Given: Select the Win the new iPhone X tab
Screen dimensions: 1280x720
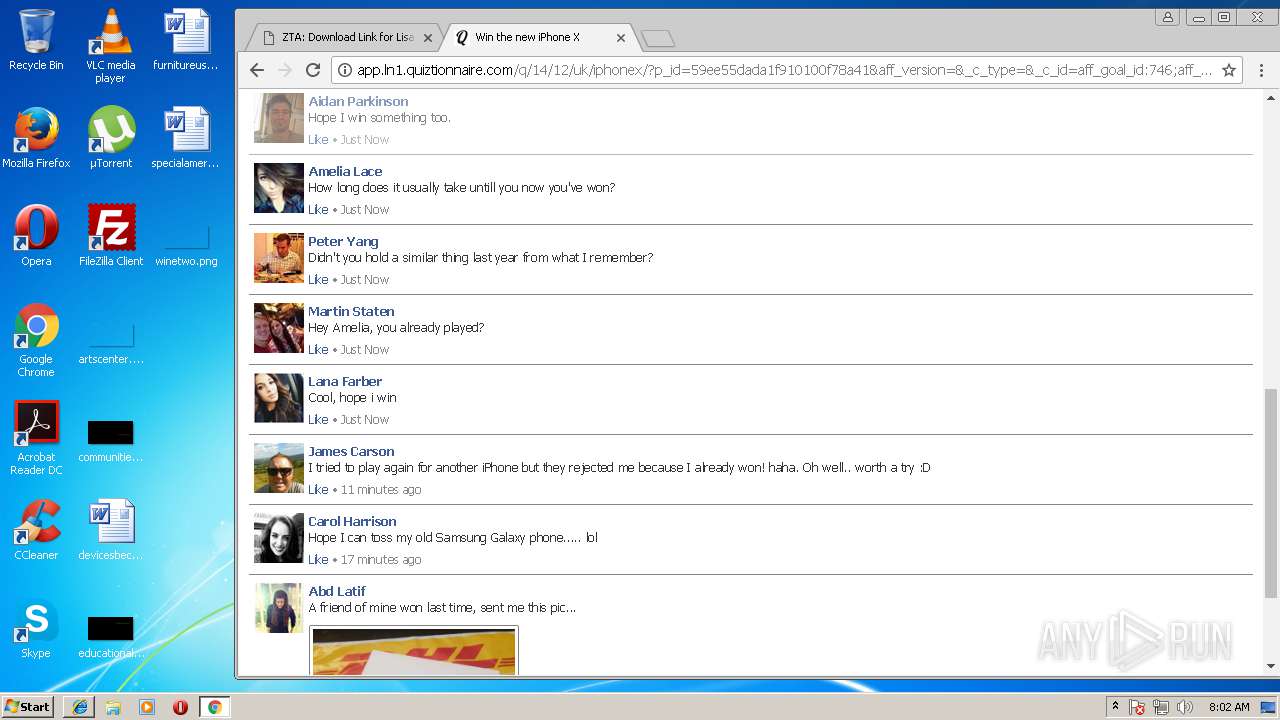Looking at the screenshot, I should [540, 37].
